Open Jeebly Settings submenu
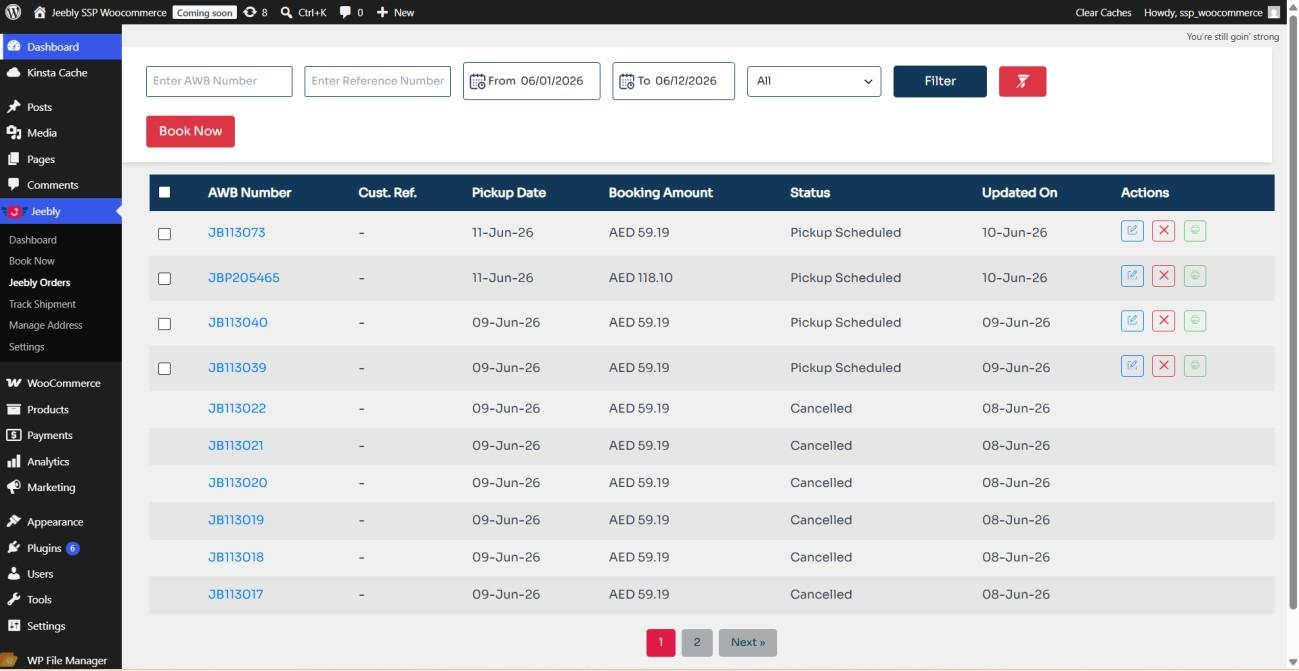Screen dimensions: 1299x671 [27, 347]
